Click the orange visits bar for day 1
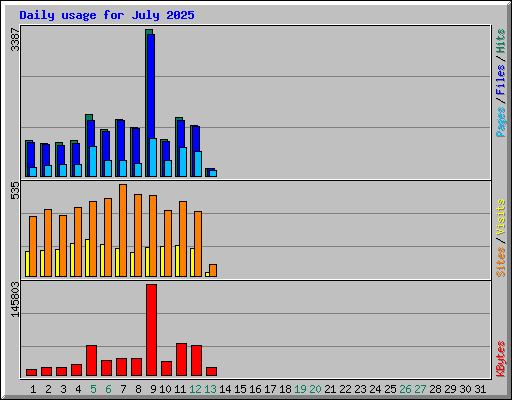The height and width of the screenshot is (400, 512). [33, 246]
